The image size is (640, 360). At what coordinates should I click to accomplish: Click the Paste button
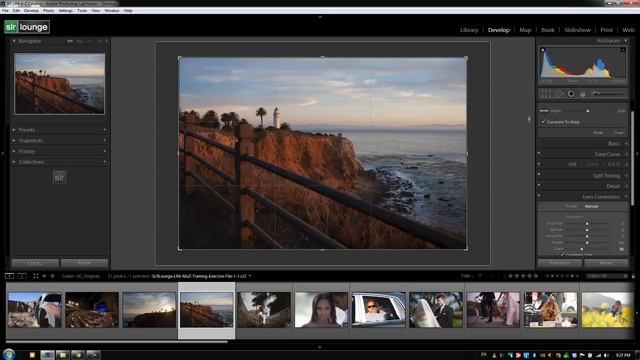[x=84, y=263]
